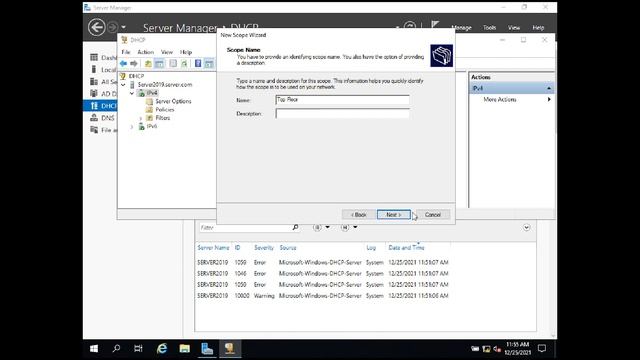Click the blue Help icon in DHCP toolbar
This screenshot has height=360, width=640.
click(198, 64)
